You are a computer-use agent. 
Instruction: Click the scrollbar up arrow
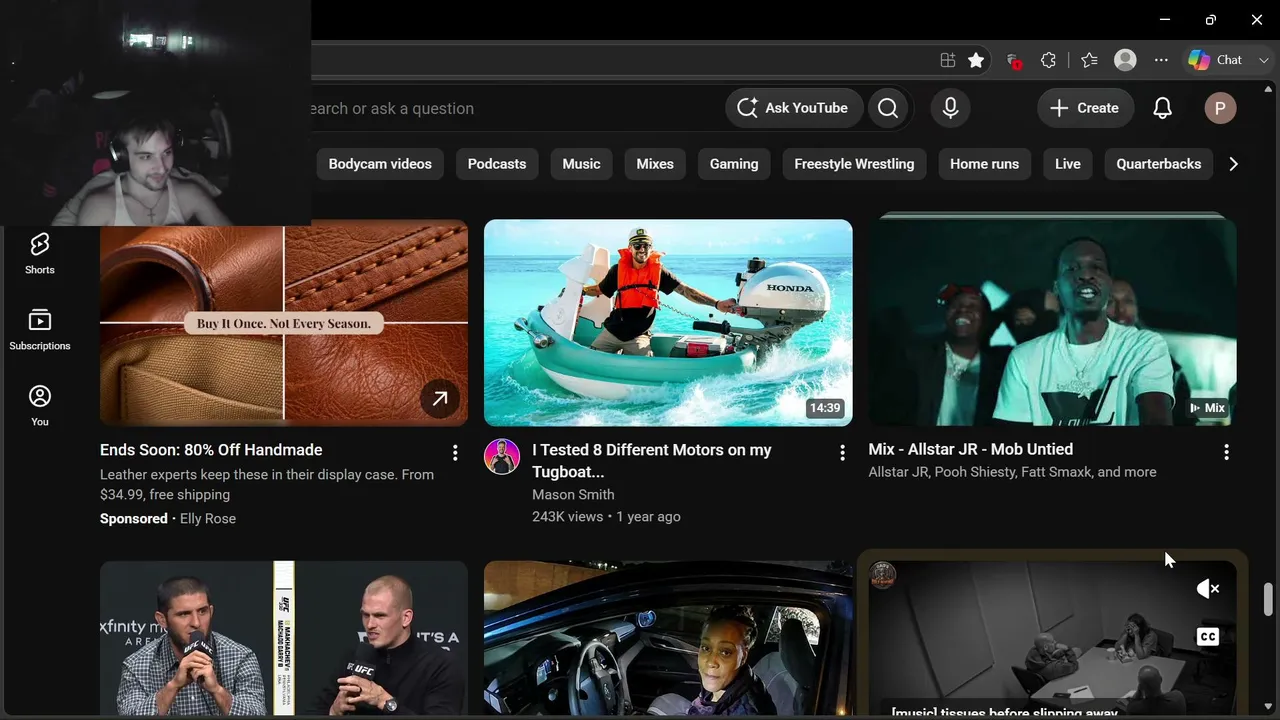pos(1268,90)
